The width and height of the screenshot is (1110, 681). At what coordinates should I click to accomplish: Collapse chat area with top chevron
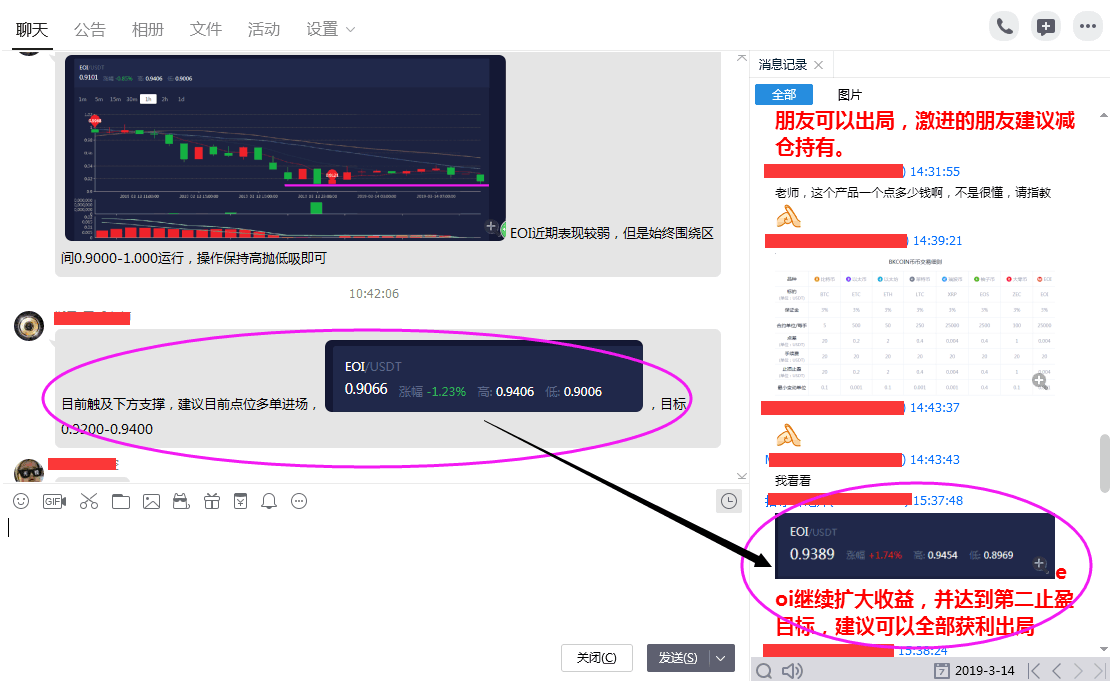tap(741, 57)
